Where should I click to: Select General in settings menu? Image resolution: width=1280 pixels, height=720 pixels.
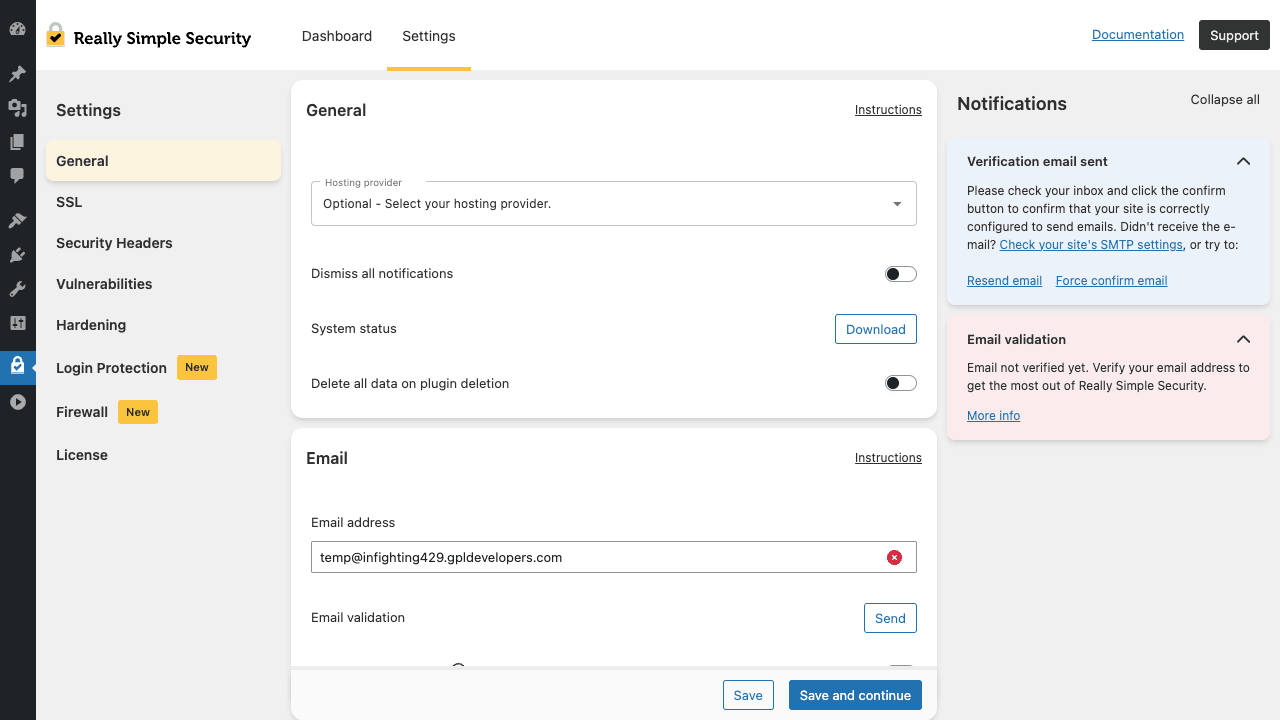coord(163,161)
